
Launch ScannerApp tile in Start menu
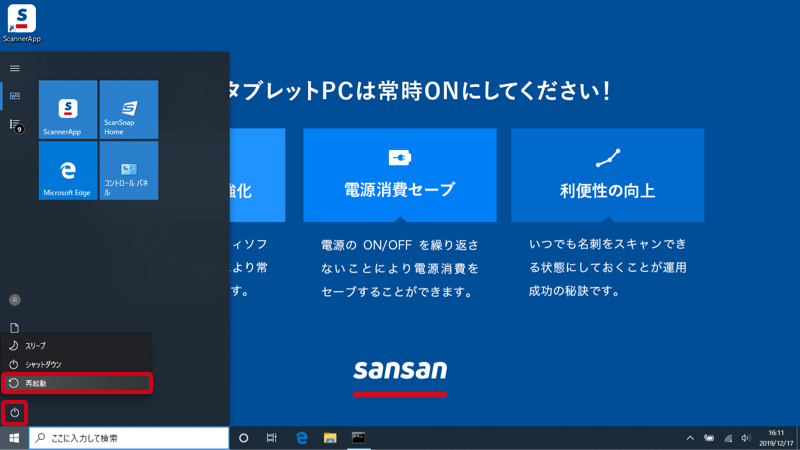68,110
